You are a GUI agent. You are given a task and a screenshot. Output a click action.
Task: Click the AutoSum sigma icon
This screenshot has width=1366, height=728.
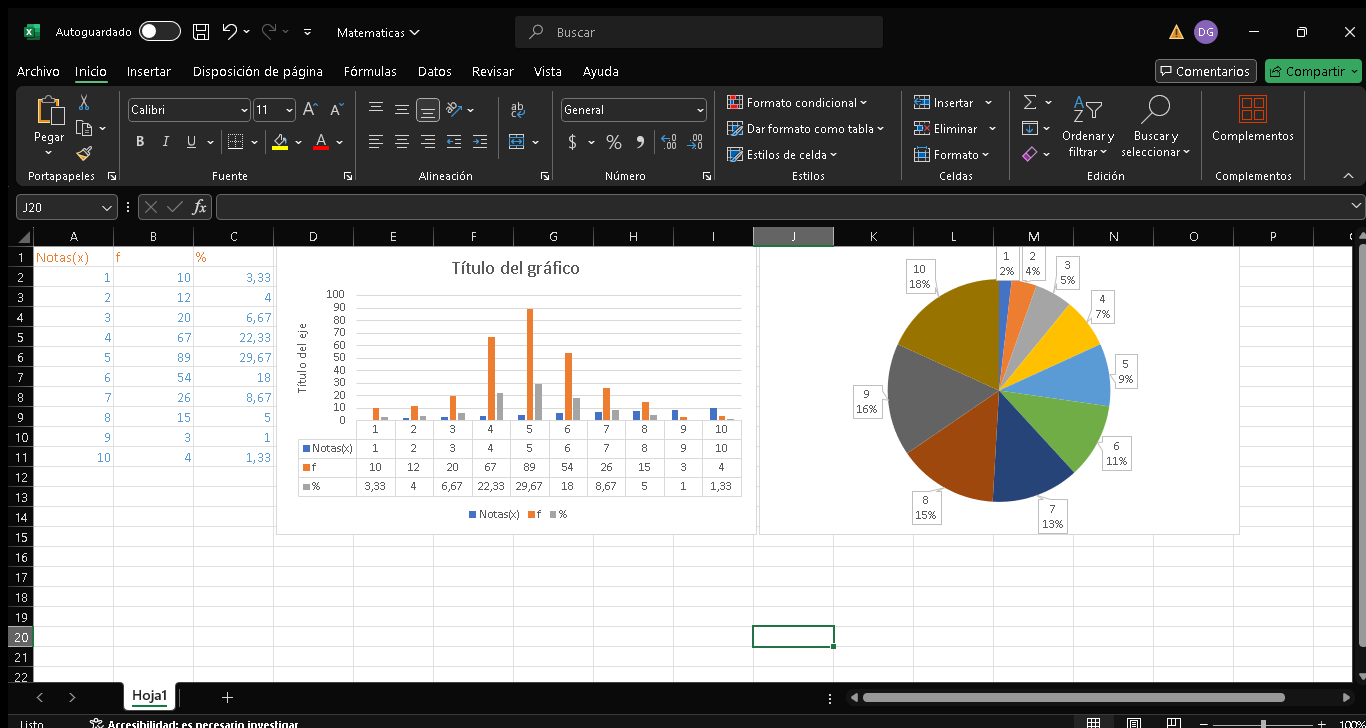click(1030, 102)
